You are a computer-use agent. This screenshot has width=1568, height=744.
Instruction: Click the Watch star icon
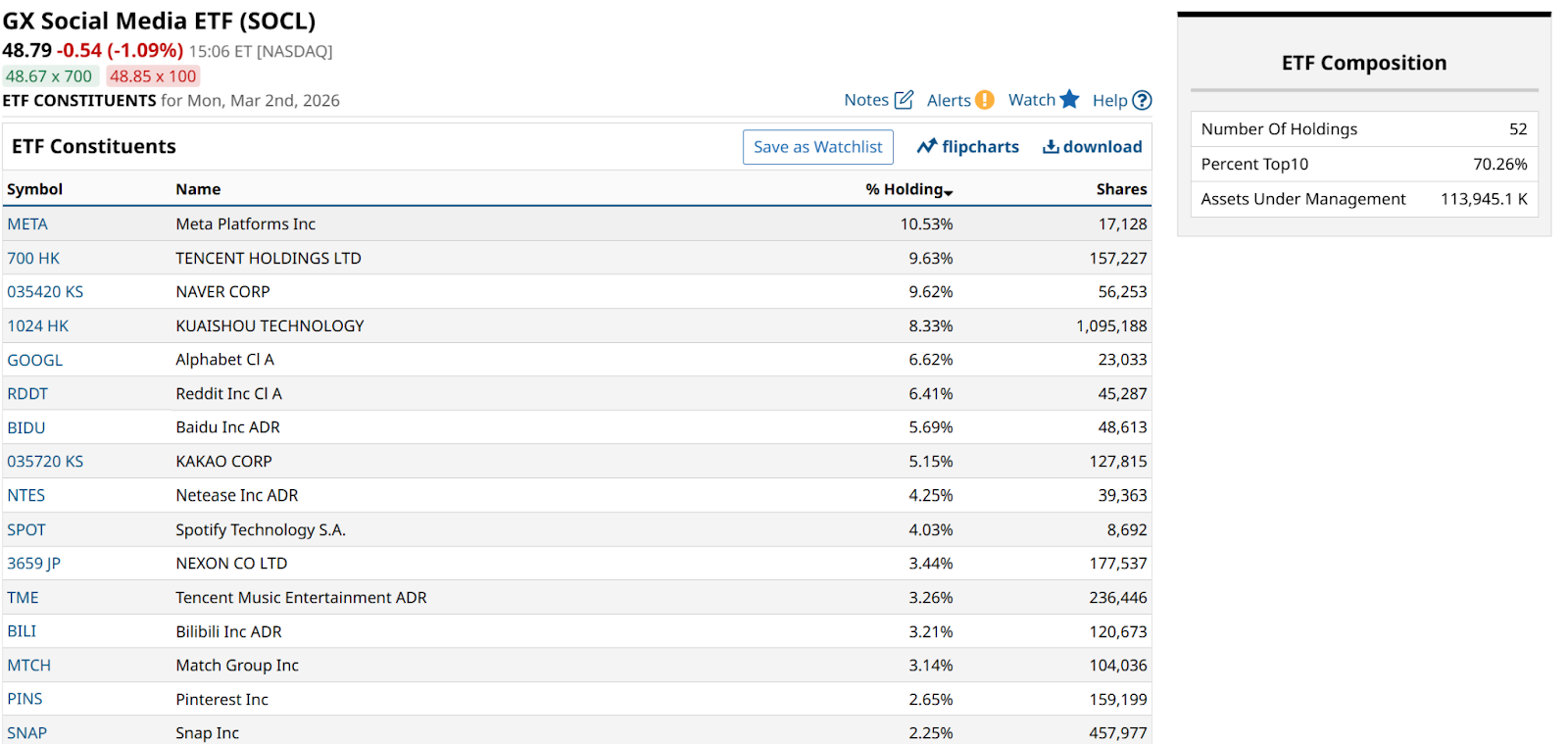(1069, 99)
